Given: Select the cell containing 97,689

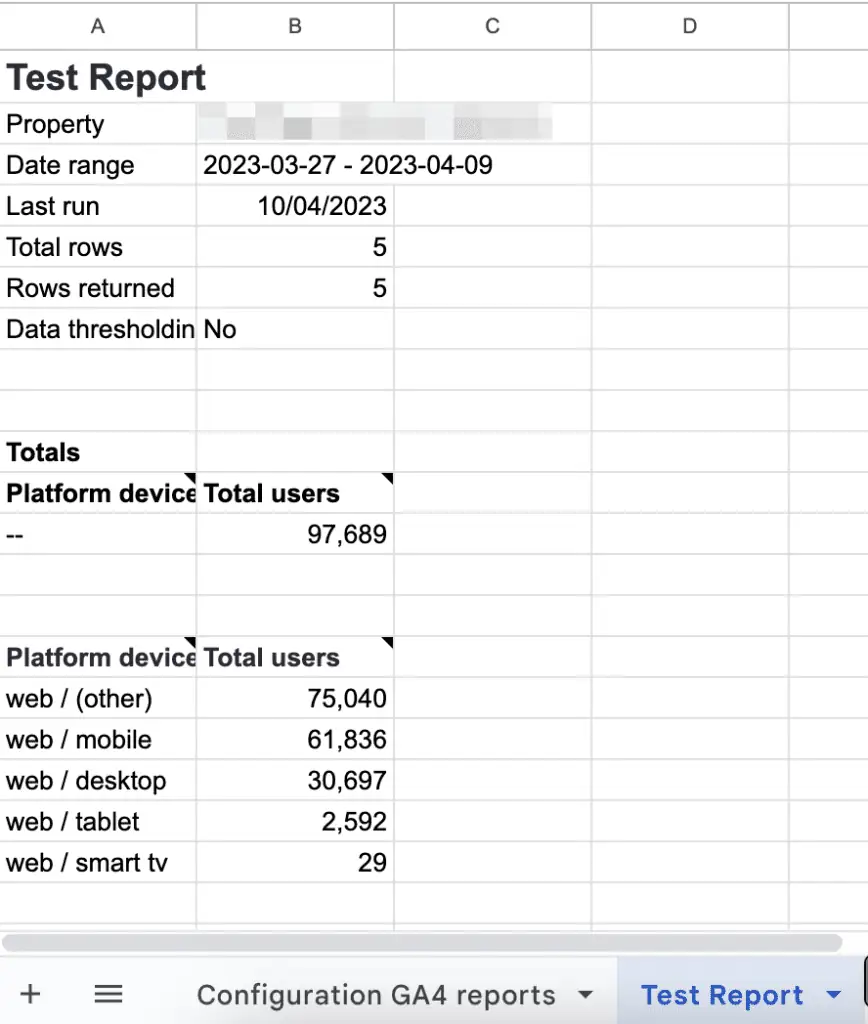Looking at the screenshot, I should pos(294,534).
